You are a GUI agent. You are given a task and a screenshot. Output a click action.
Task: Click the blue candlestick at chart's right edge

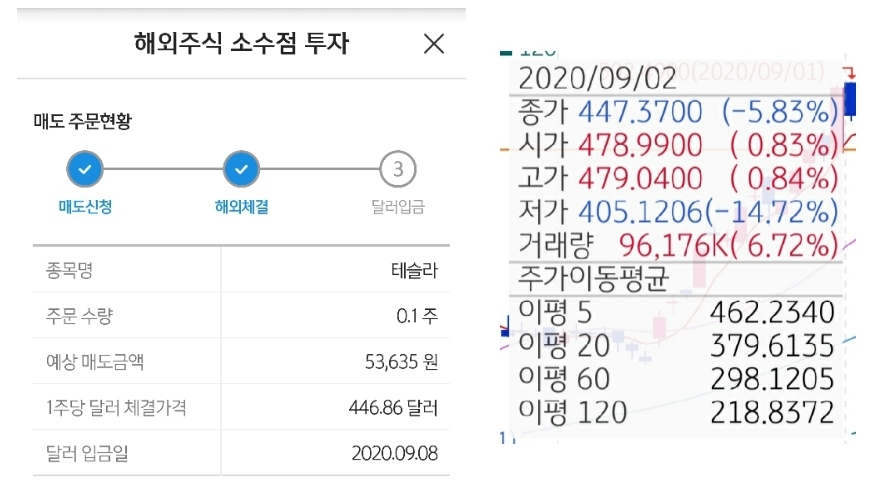[x=850, y=99]
